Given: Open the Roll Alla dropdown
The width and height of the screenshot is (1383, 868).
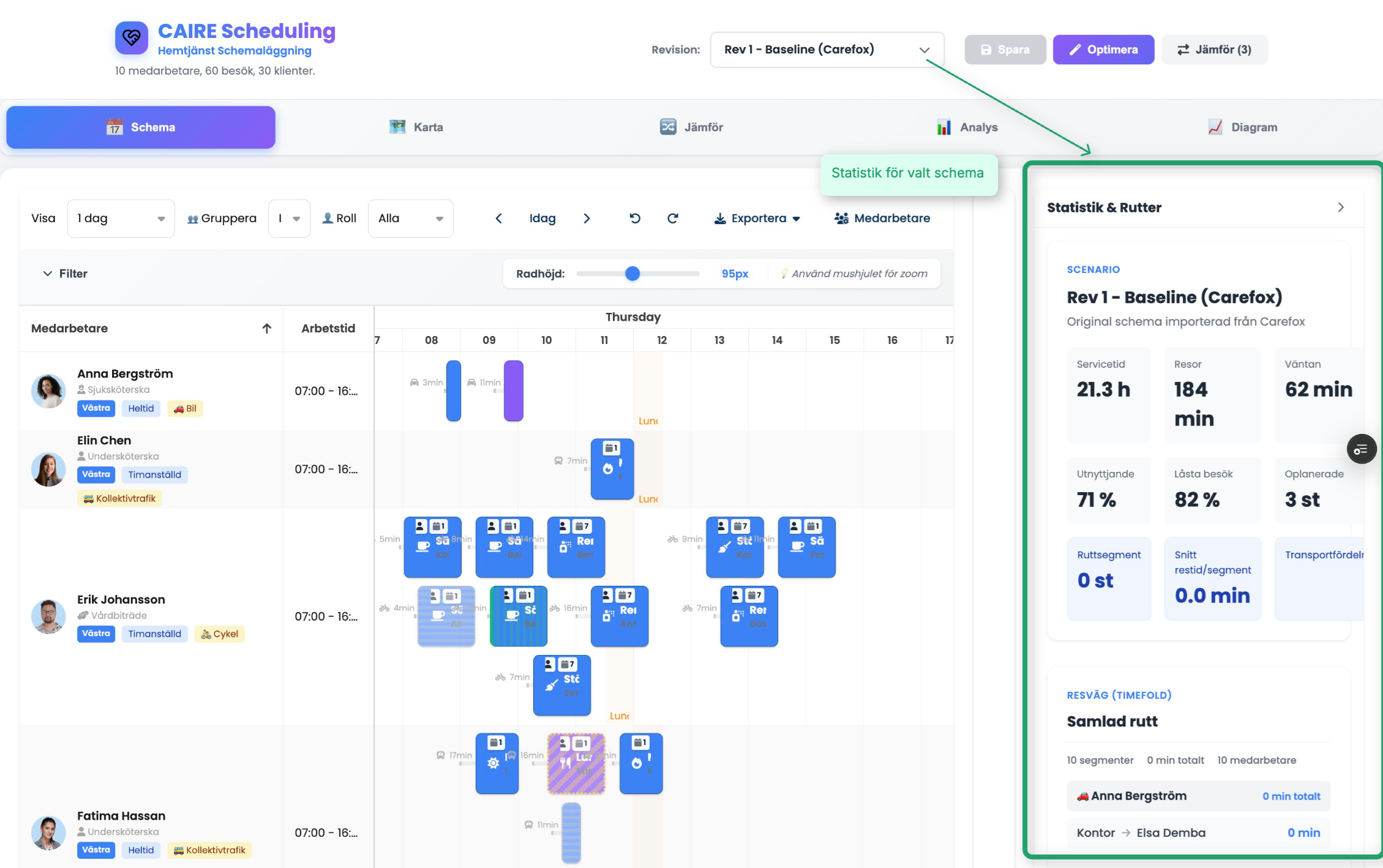Looking at the screenshot, I should [x=410, y=219].
